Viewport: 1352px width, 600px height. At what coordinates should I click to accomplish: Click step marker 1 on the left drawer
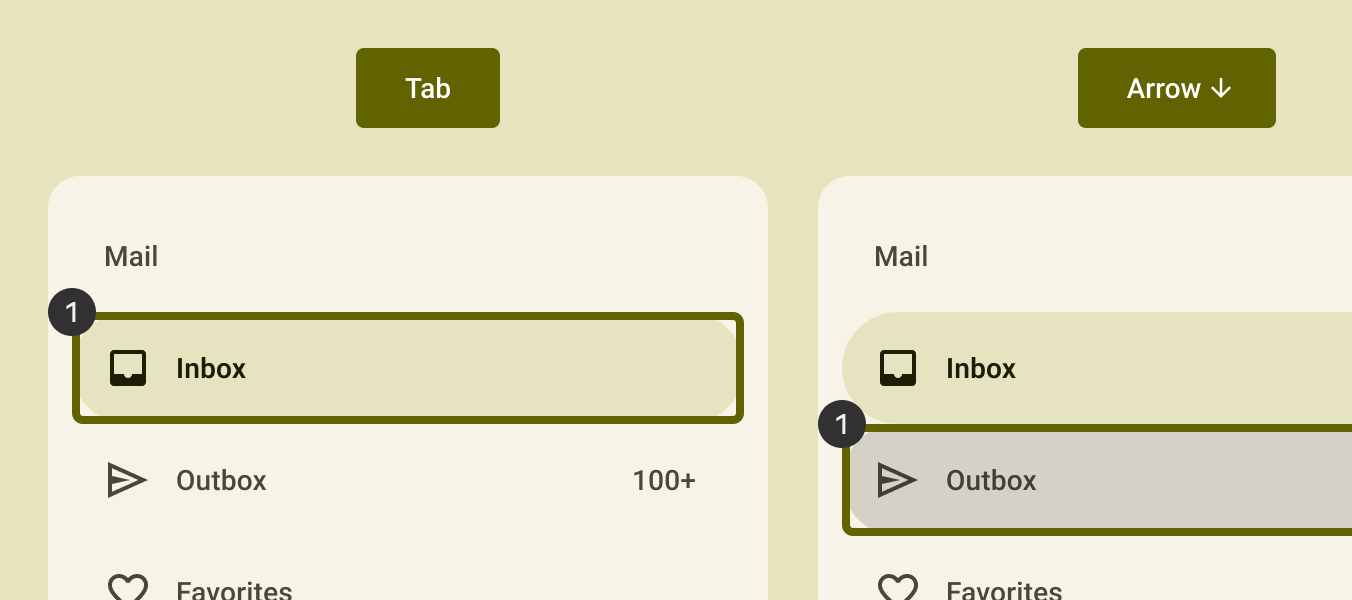[72, 312]
